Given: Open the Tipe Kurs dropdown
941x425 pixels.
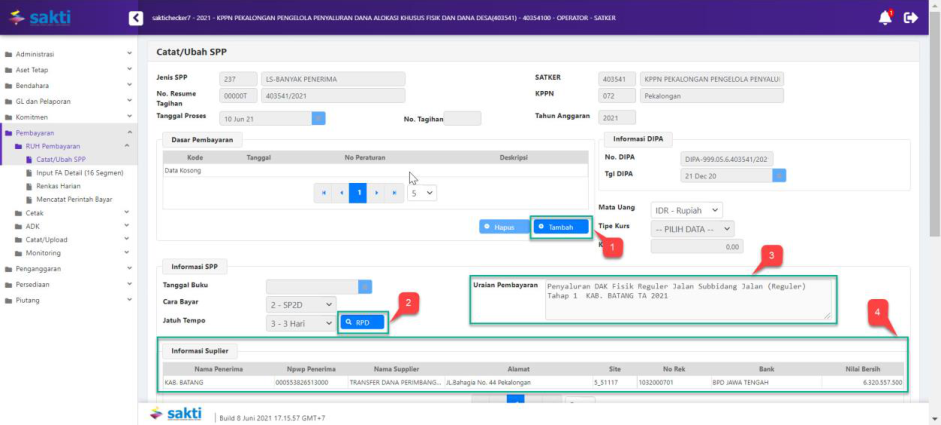Looking at the screenshot, I should click(x=692, y=228).
